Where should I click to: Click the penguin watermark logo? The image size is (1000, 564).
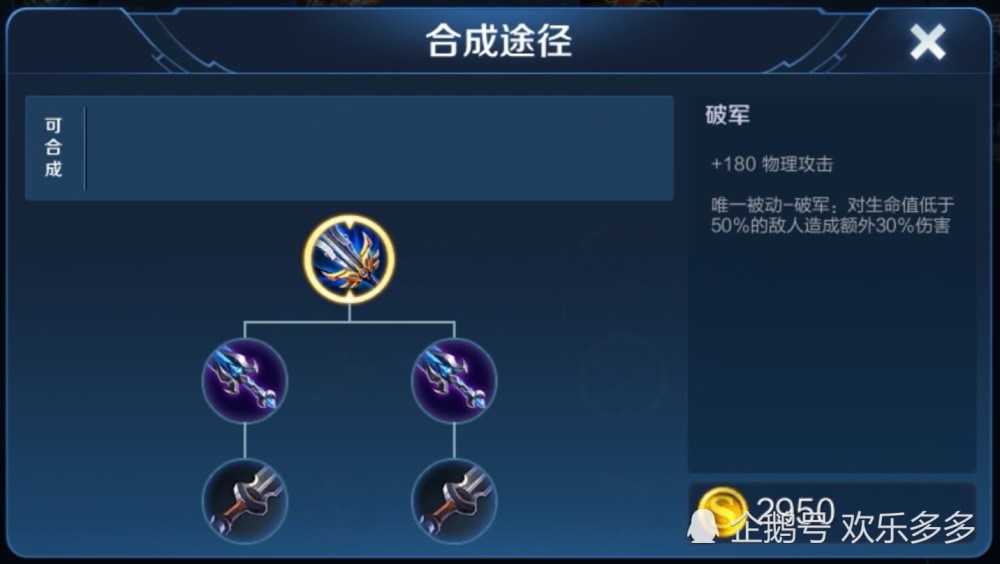(702, 528)
